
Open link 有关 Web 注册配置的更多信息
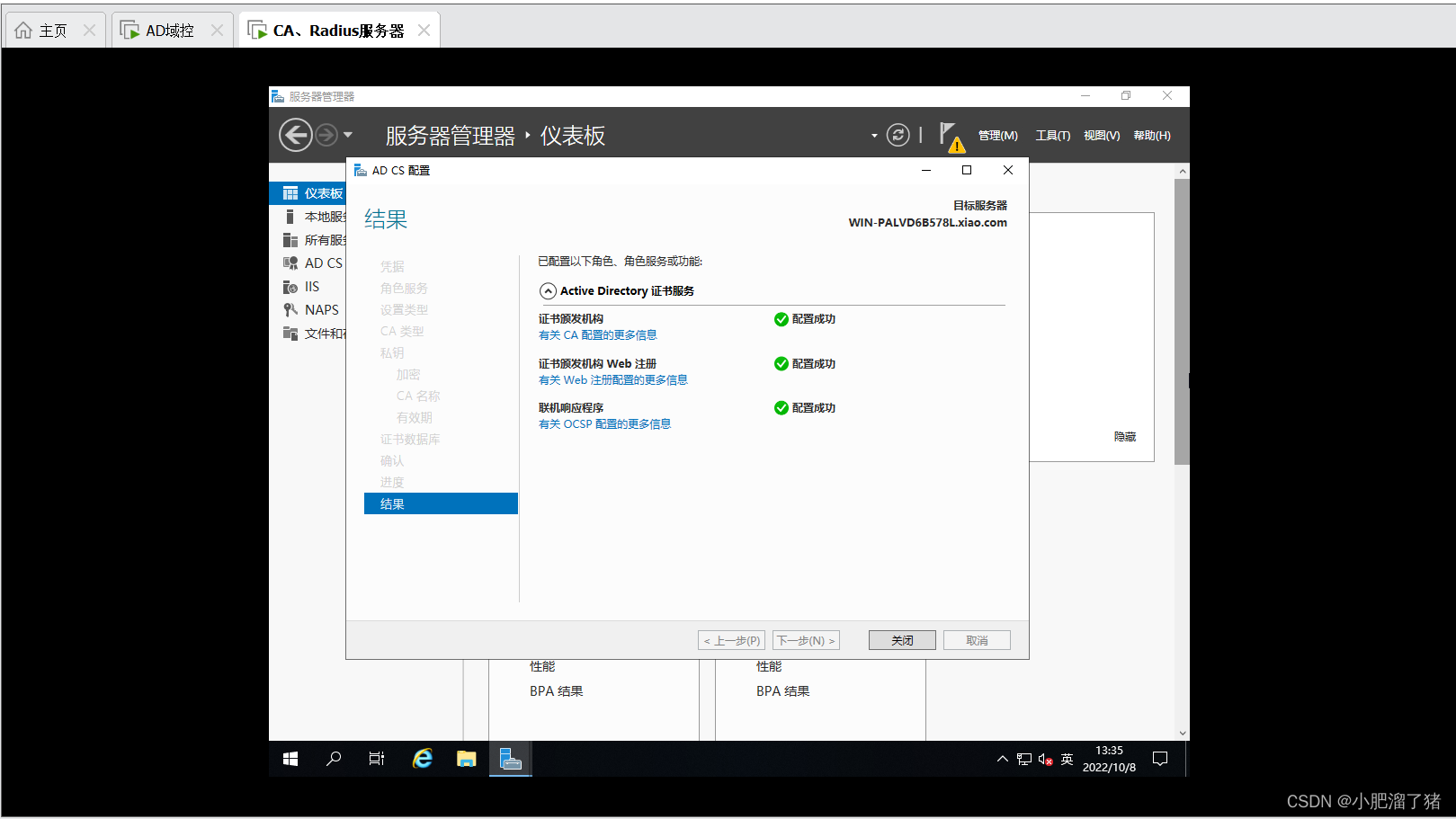612,380
